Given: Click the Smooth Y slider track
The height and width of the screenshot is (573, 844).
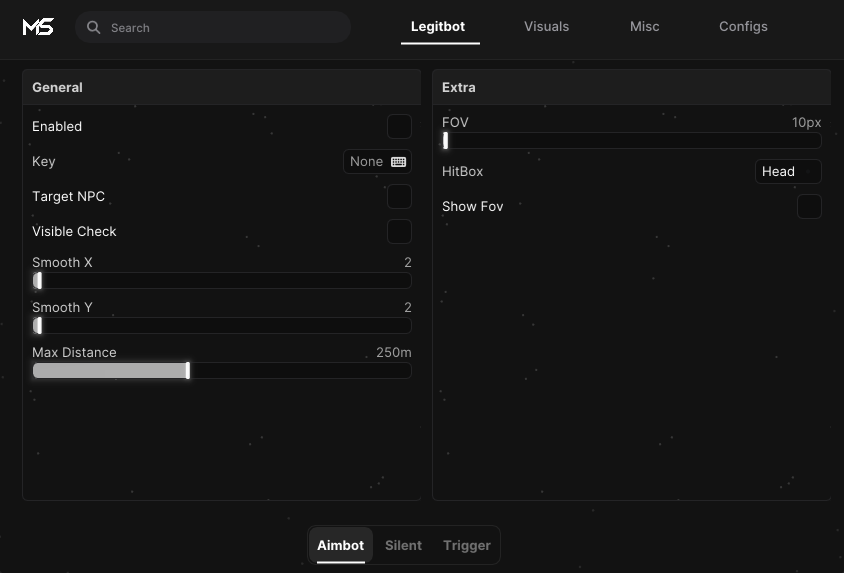Looking at the screenshot, I should coord(222,326).
